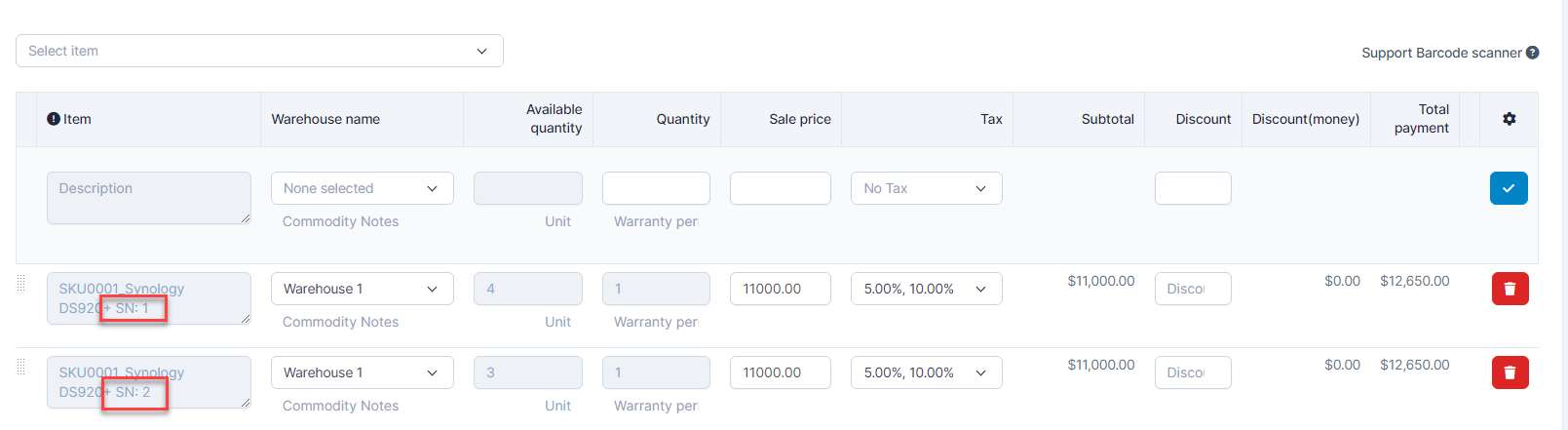Grab the drag handle of SN: 2 row
The height and width of the screenshot is (430, 1568).
(x=21, y=368)
